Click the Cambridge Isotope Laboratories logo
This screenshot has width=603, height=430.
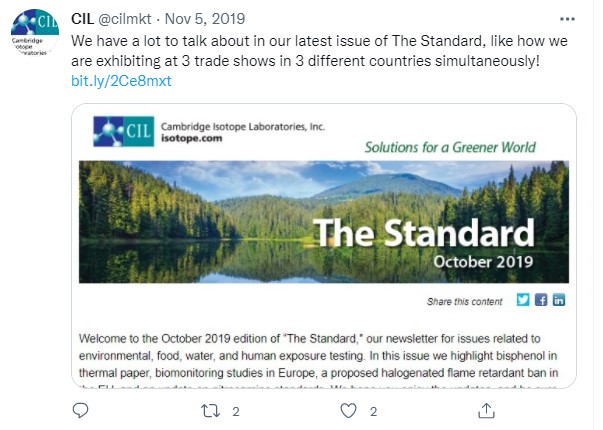[x=122, y=132]
